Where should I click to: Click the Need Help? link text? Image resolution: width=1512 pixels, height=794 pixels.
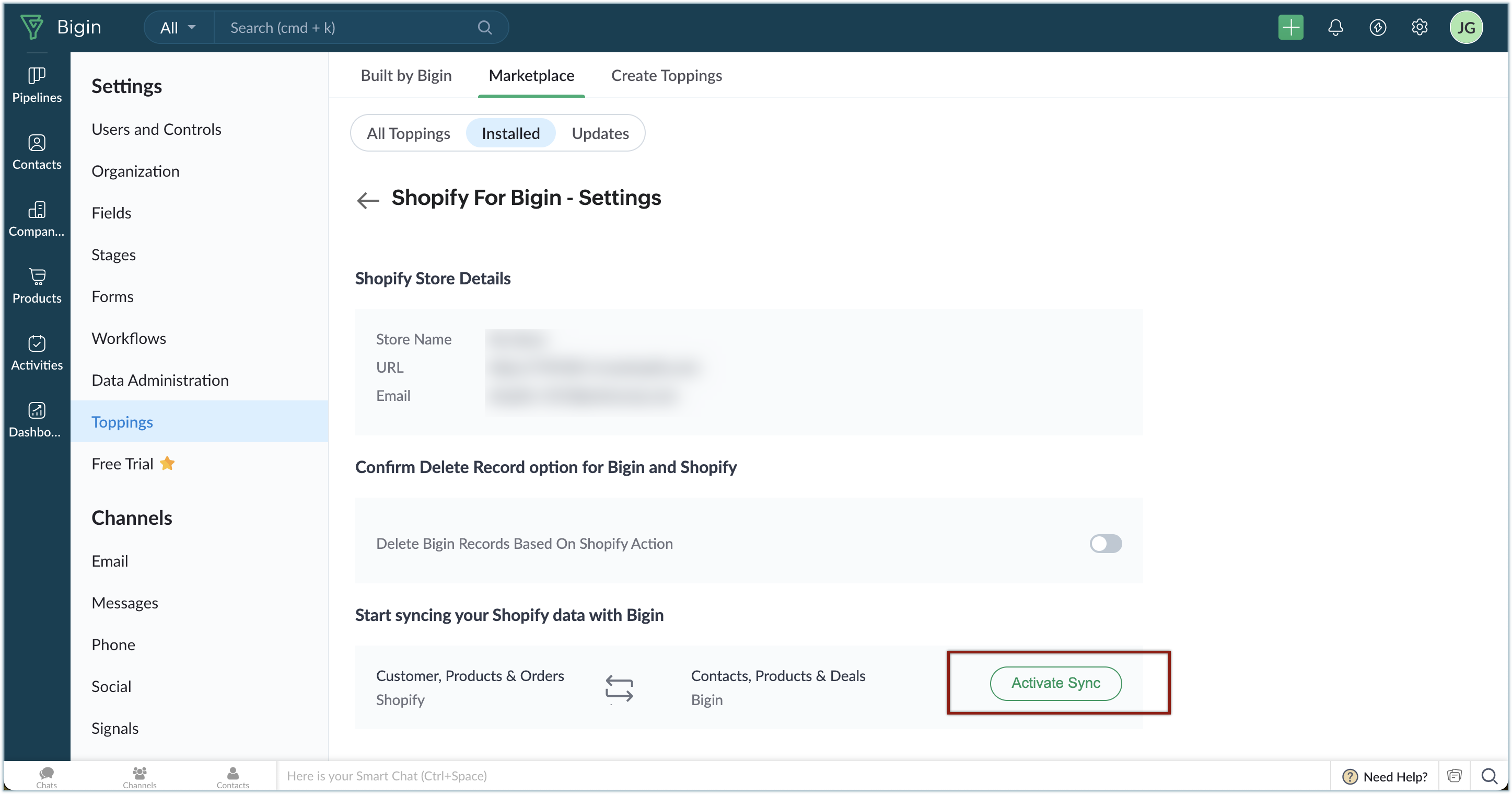(1395, 776)
